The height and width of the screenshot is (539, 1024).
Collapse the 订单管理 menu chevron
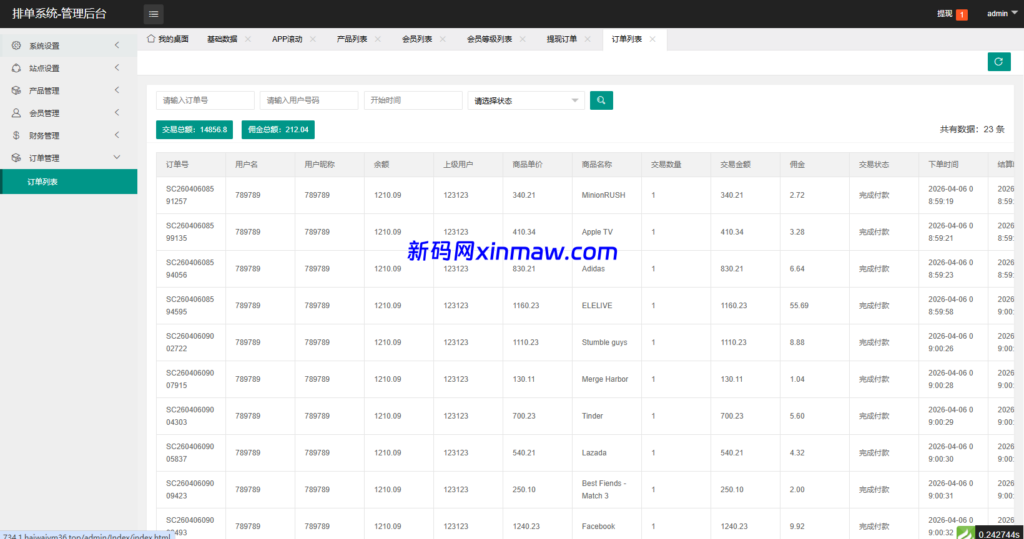117,157
